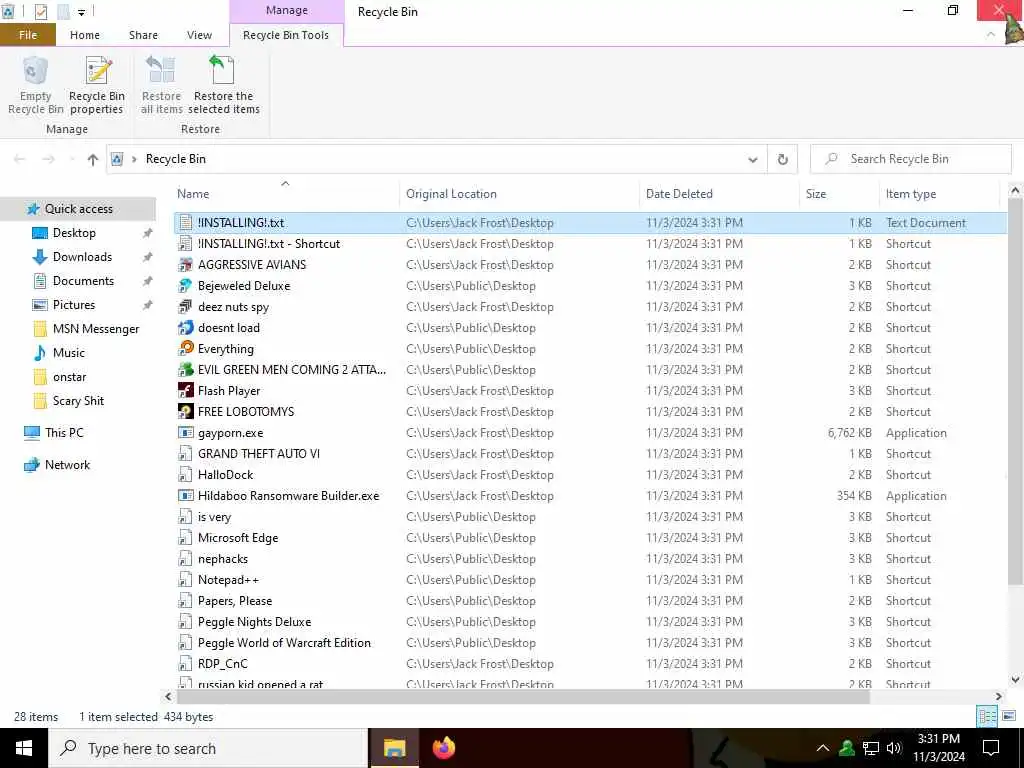
Task: Select AGGRESSIVE AVIANS shortcut icon
Action: pos(185,264)
